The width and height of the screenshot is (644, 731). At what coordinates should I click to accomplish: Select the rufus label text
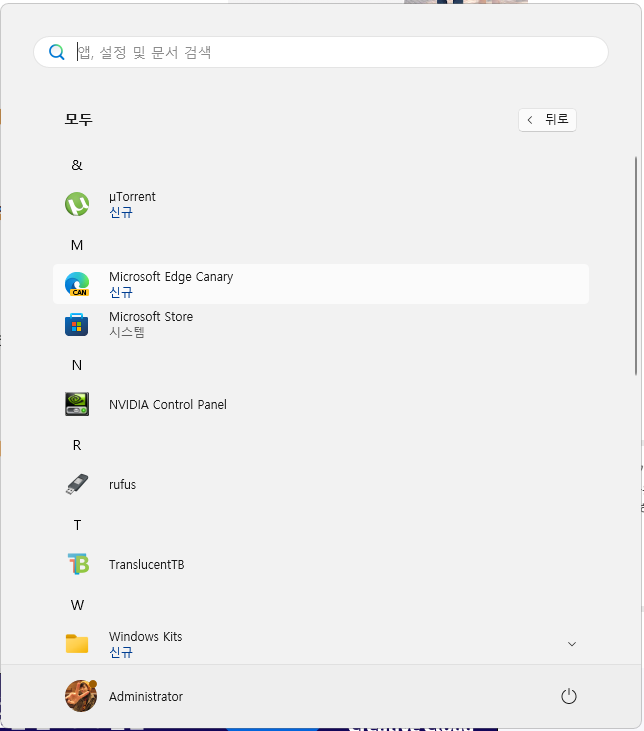click(x=122, y=484)
